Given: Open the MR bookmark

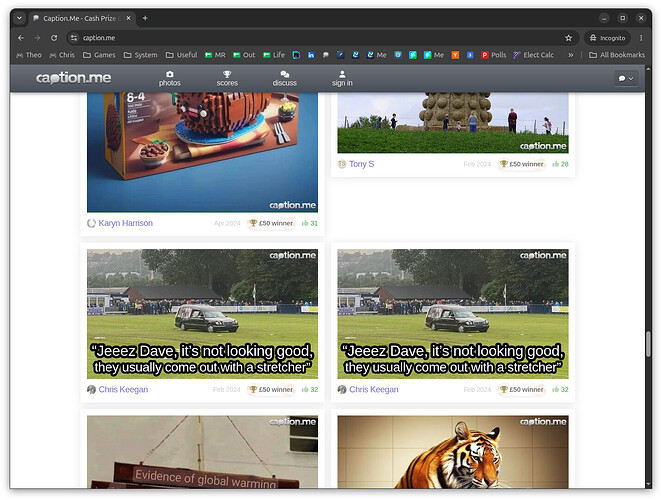Looking at the screenshot, I should coord(215,55).
